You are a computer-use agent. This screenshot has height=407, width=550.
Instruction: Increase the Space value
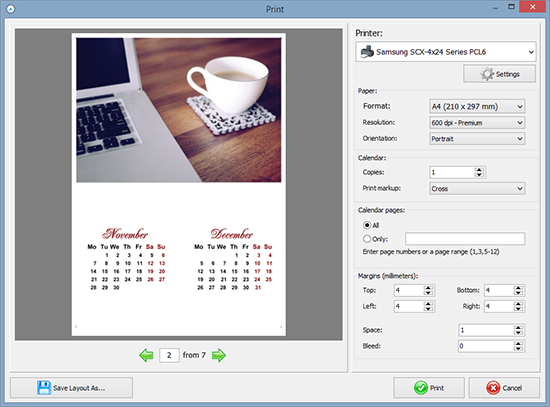518,327
